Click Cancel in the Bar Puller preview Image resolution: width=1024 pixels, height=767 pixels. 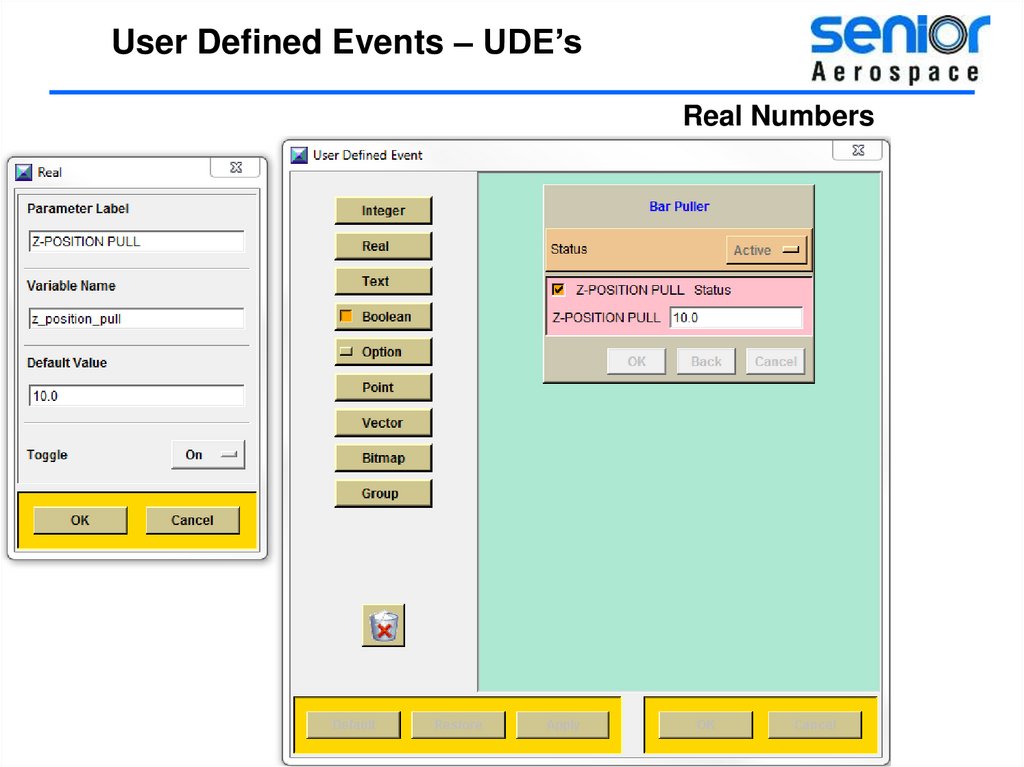click(776, 361)
